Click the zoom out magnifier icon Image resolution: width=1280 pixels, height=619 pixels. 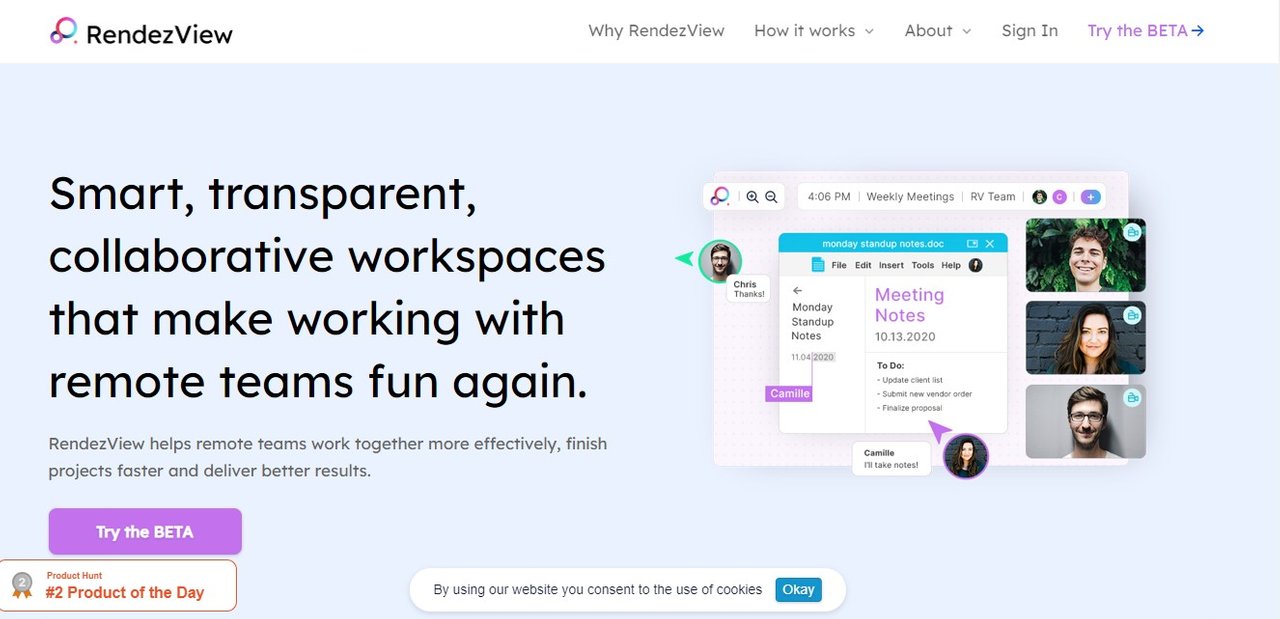[x=771, y=197]
